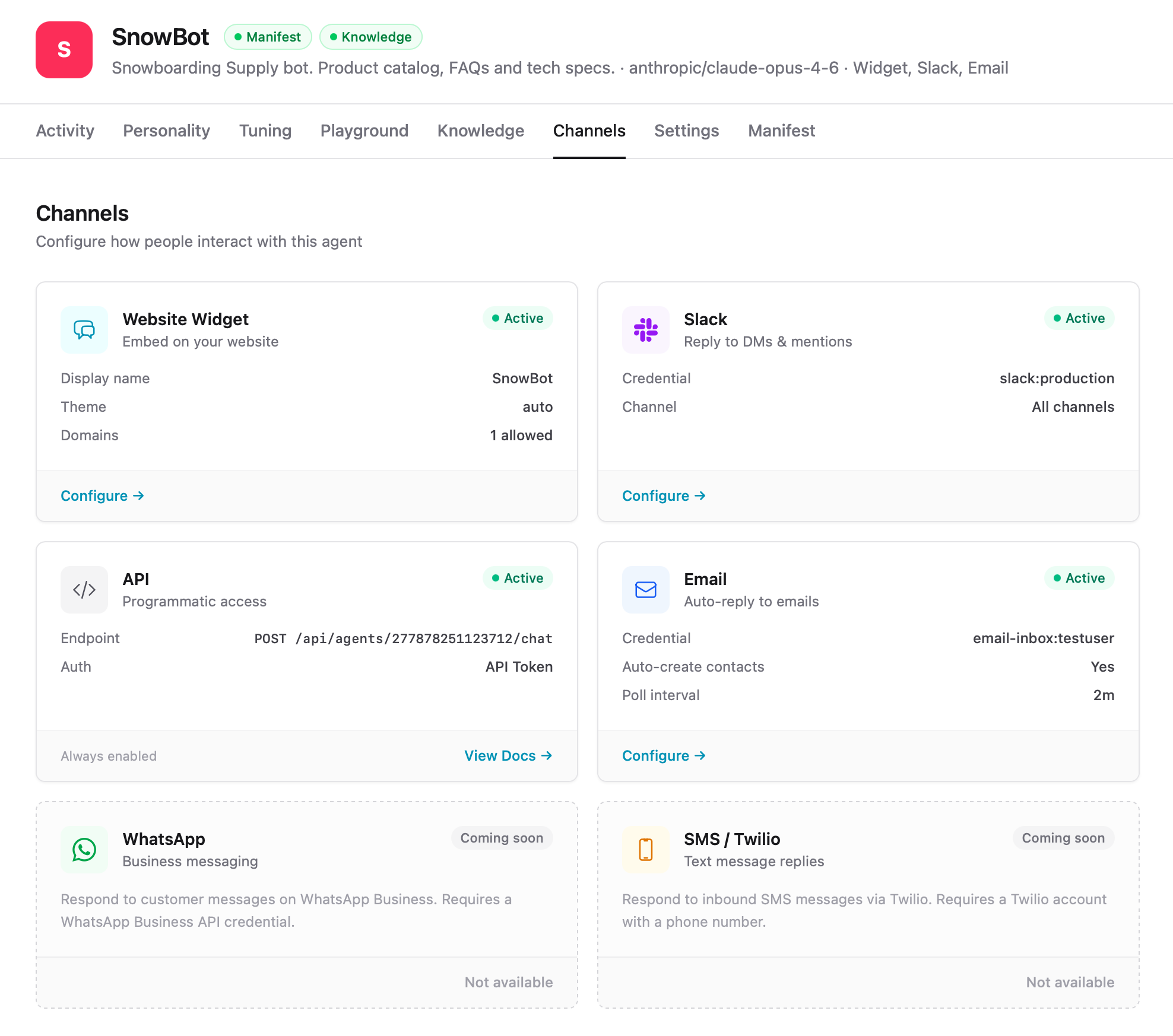Image resolution: width=1173 pixels, height=1036 pixels.
Task: Click the WhatsApp business messaging icon
Action: (84, 849)
